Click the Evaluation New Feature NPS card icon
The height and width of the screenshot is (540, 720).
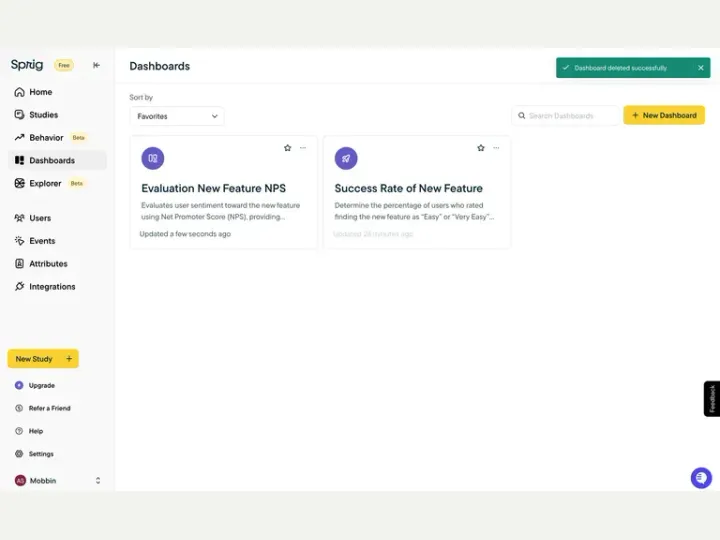pos(153,158)
